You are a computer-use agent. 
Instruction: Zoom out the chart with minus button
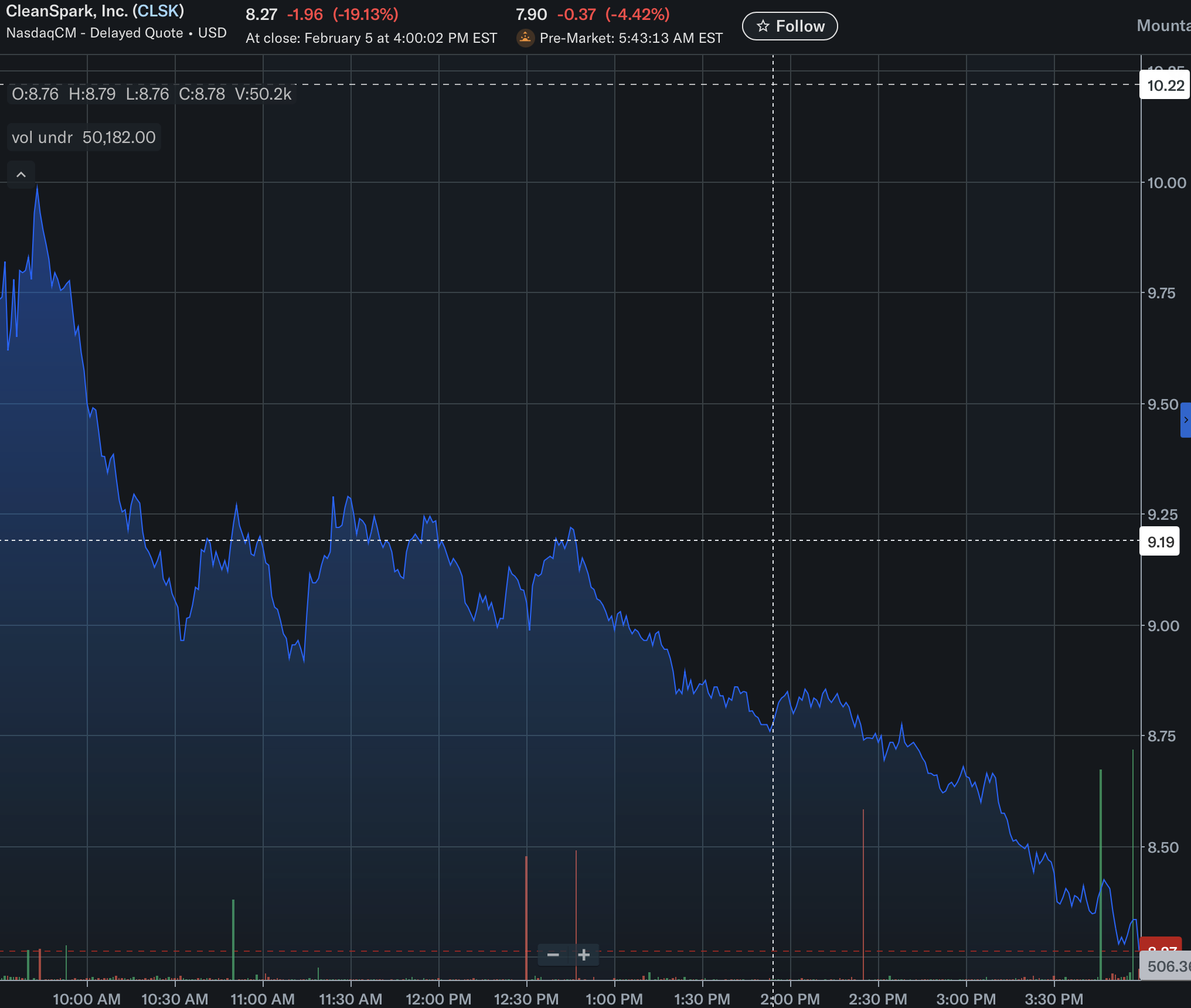553,955
